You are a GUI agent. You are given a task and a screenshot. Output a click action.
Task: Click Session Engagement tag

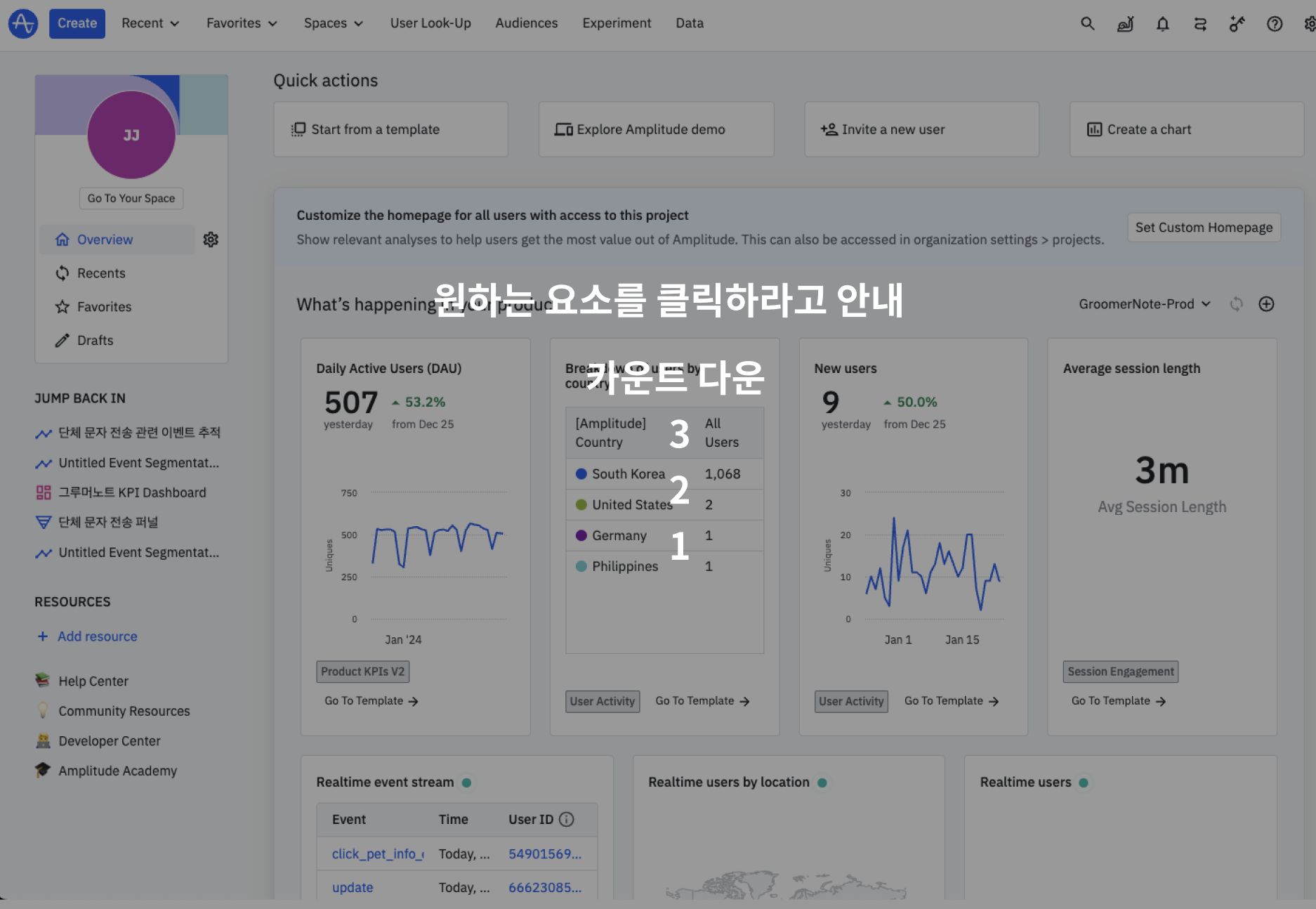pos(1121,672)
